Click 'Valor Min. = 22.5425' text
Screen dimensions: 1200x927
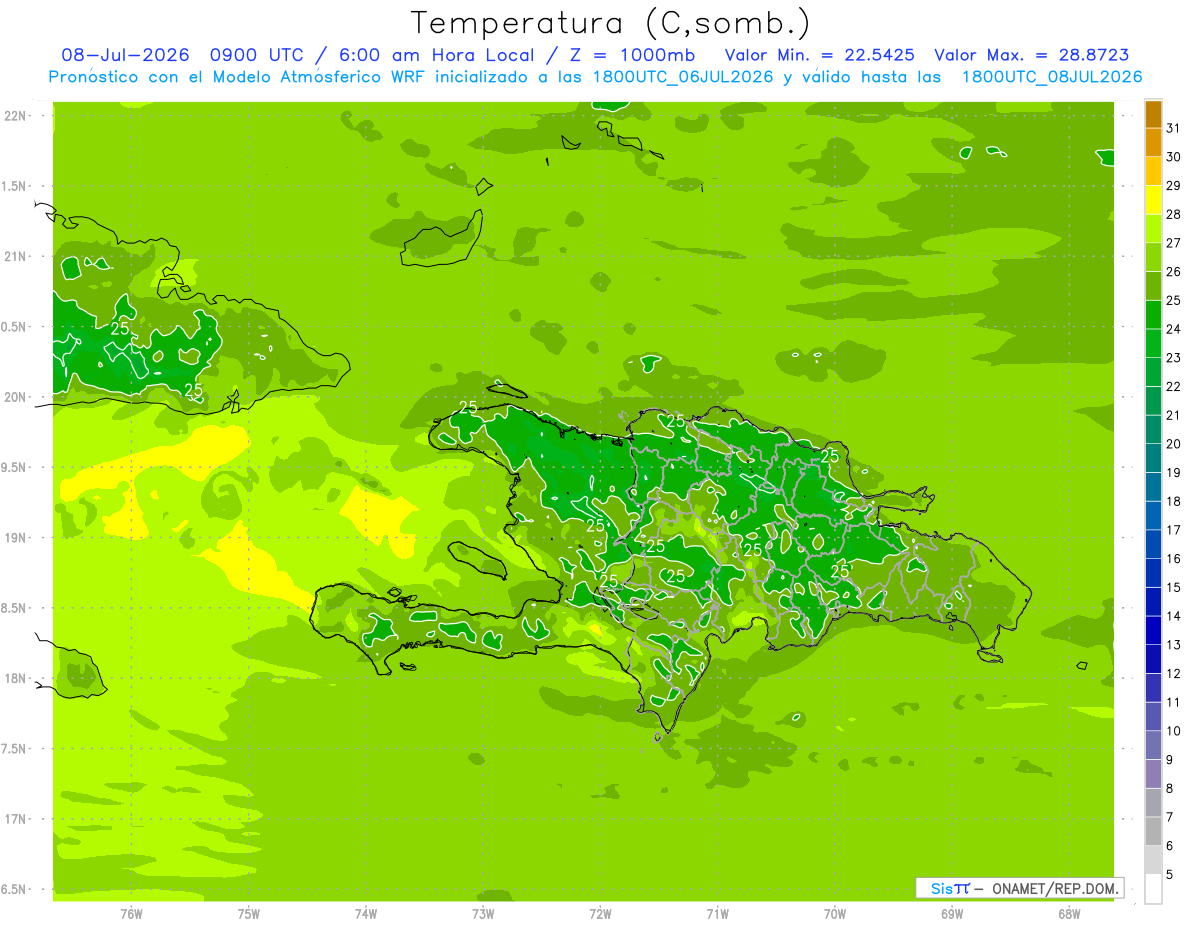[x=819, y=55]
